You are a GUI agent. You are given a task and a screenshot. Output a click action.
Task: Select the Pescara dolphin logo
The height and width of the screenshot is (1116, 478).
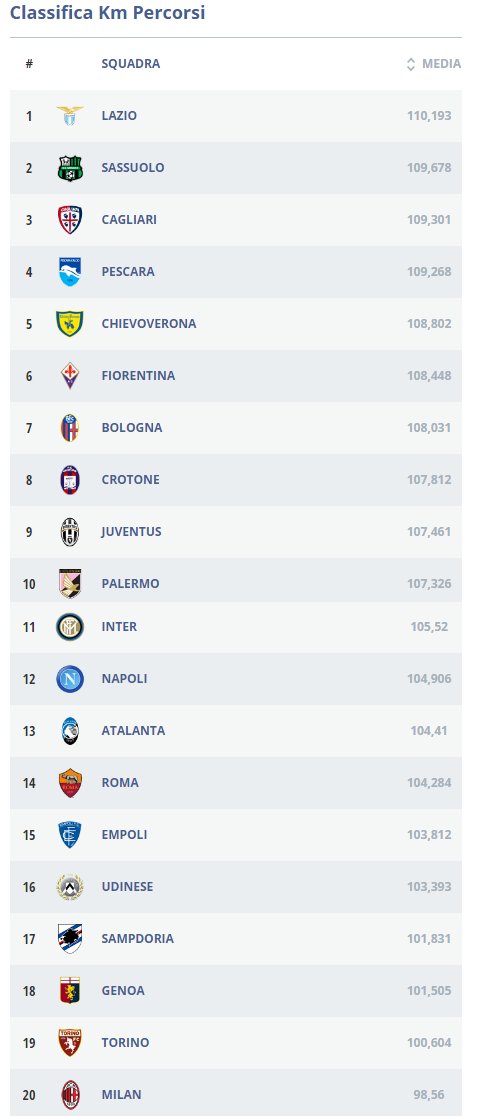click(70, 272)
